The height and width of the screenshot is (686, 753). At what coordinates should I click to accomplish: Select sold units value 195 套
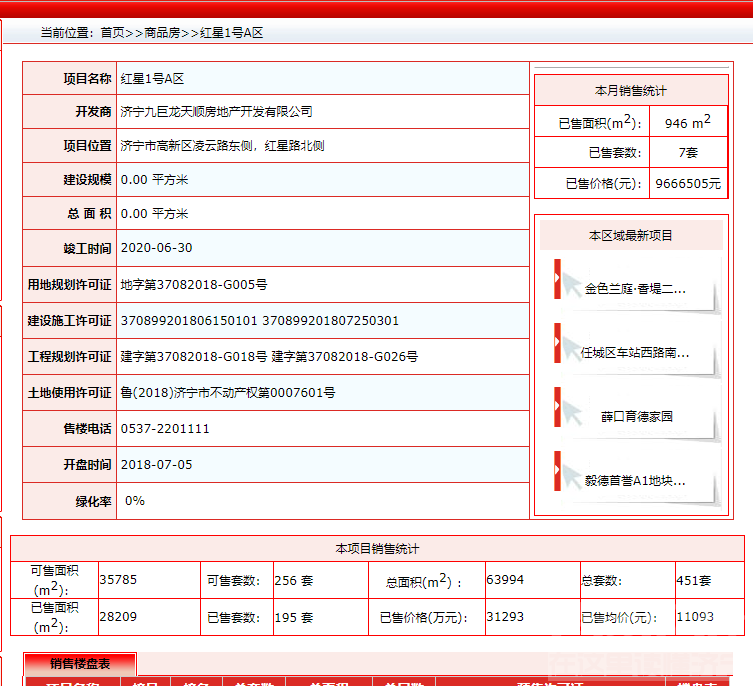click(294, 618)
